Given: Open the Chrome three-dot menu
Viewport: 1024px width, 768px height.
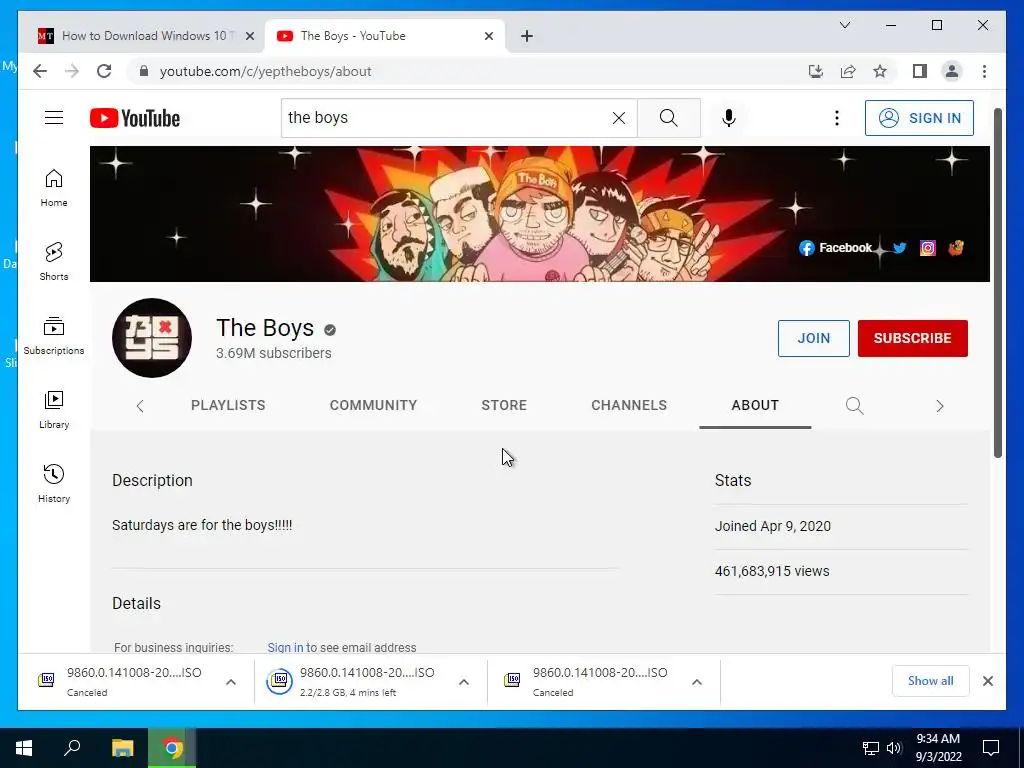Looking at the screenshot, I should [x=984, y=71].
